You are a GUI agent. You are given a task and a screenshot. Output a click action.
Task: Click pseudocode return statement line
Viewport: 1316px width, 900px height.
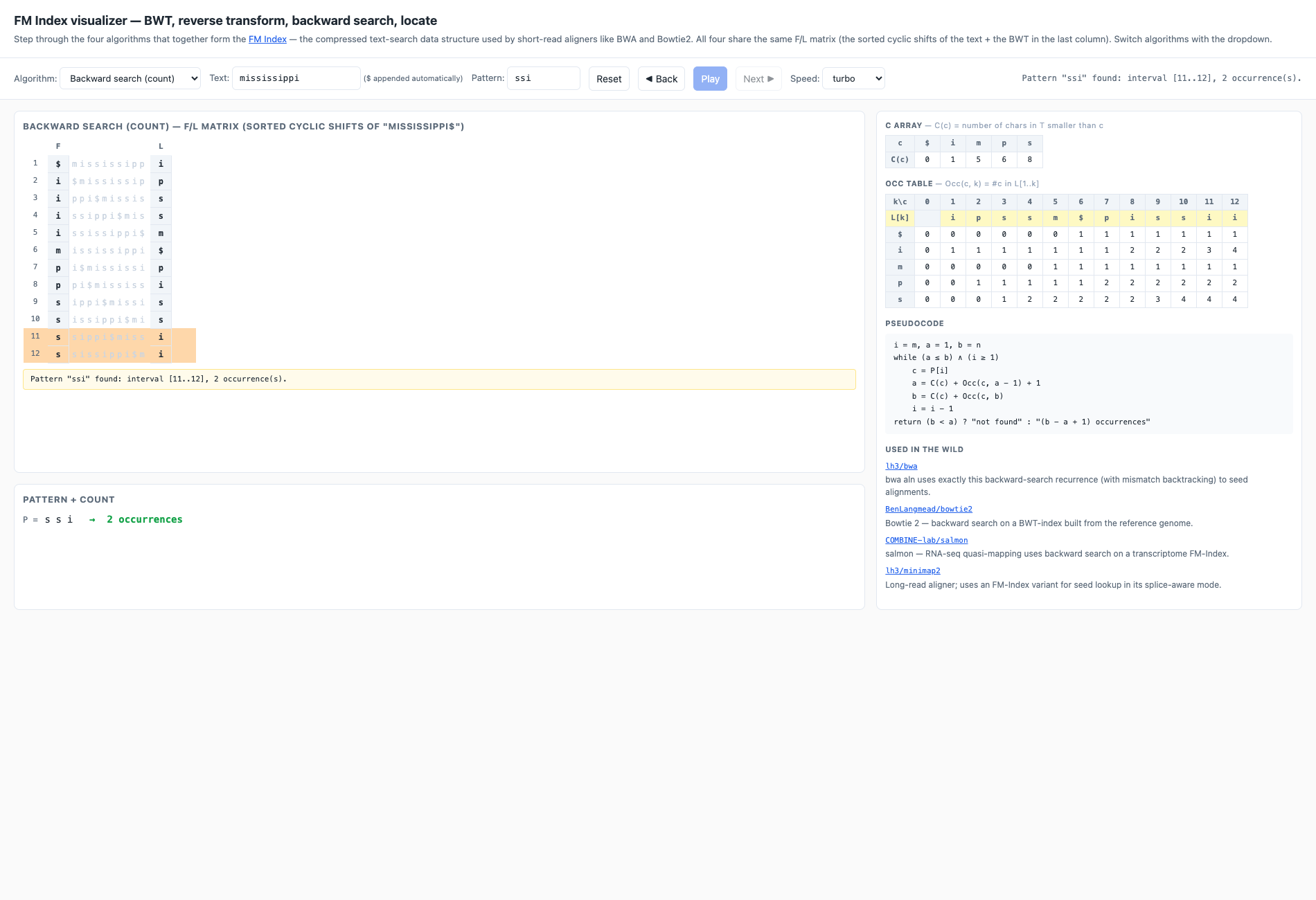click(1022, 422)
